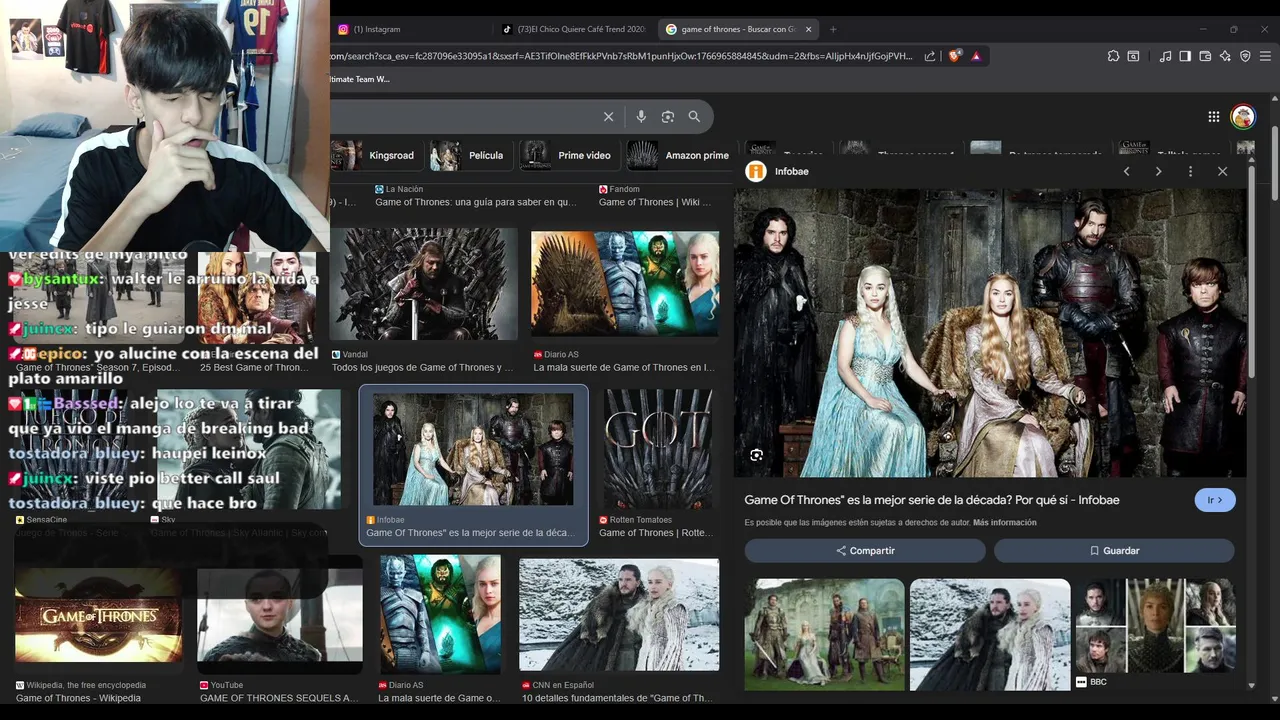Open the Infobae article title link in preview

(932, 500)
